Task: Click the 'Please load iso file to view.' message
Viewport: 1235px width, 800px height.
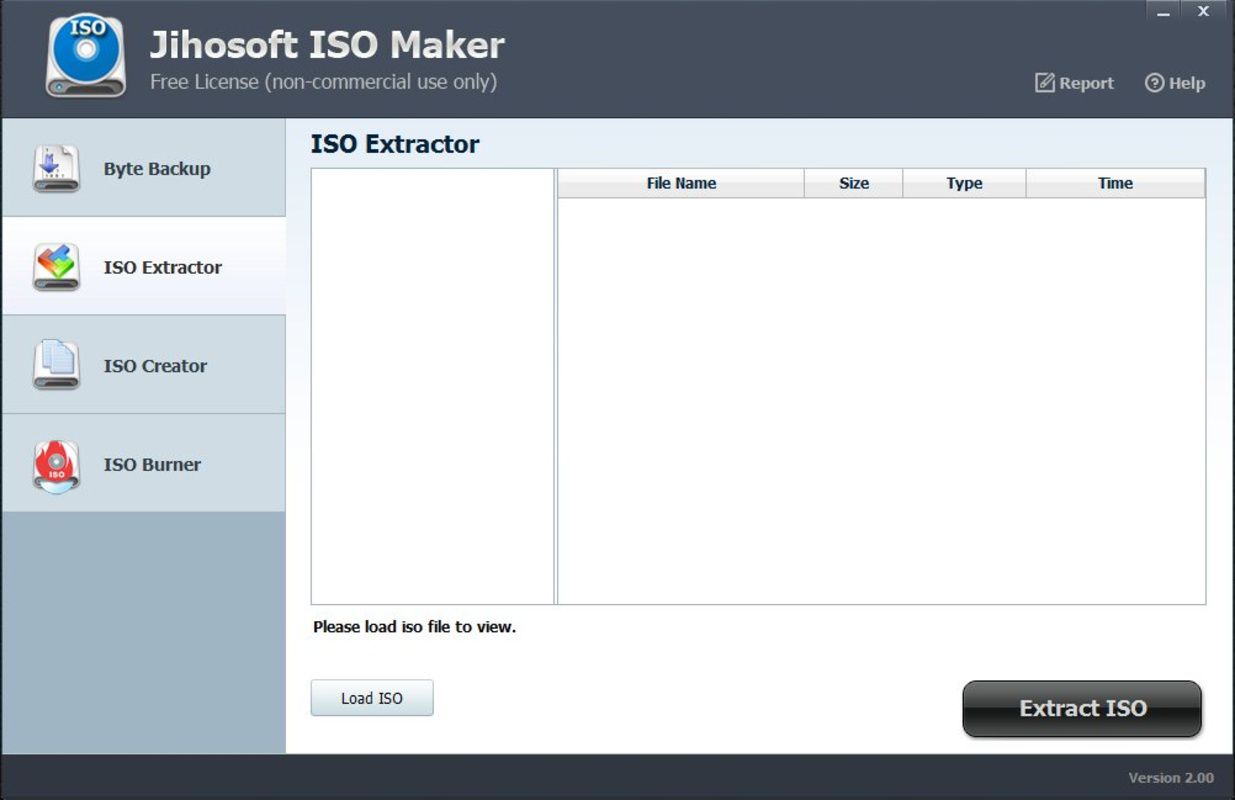Action: click(x=414, y=627)
